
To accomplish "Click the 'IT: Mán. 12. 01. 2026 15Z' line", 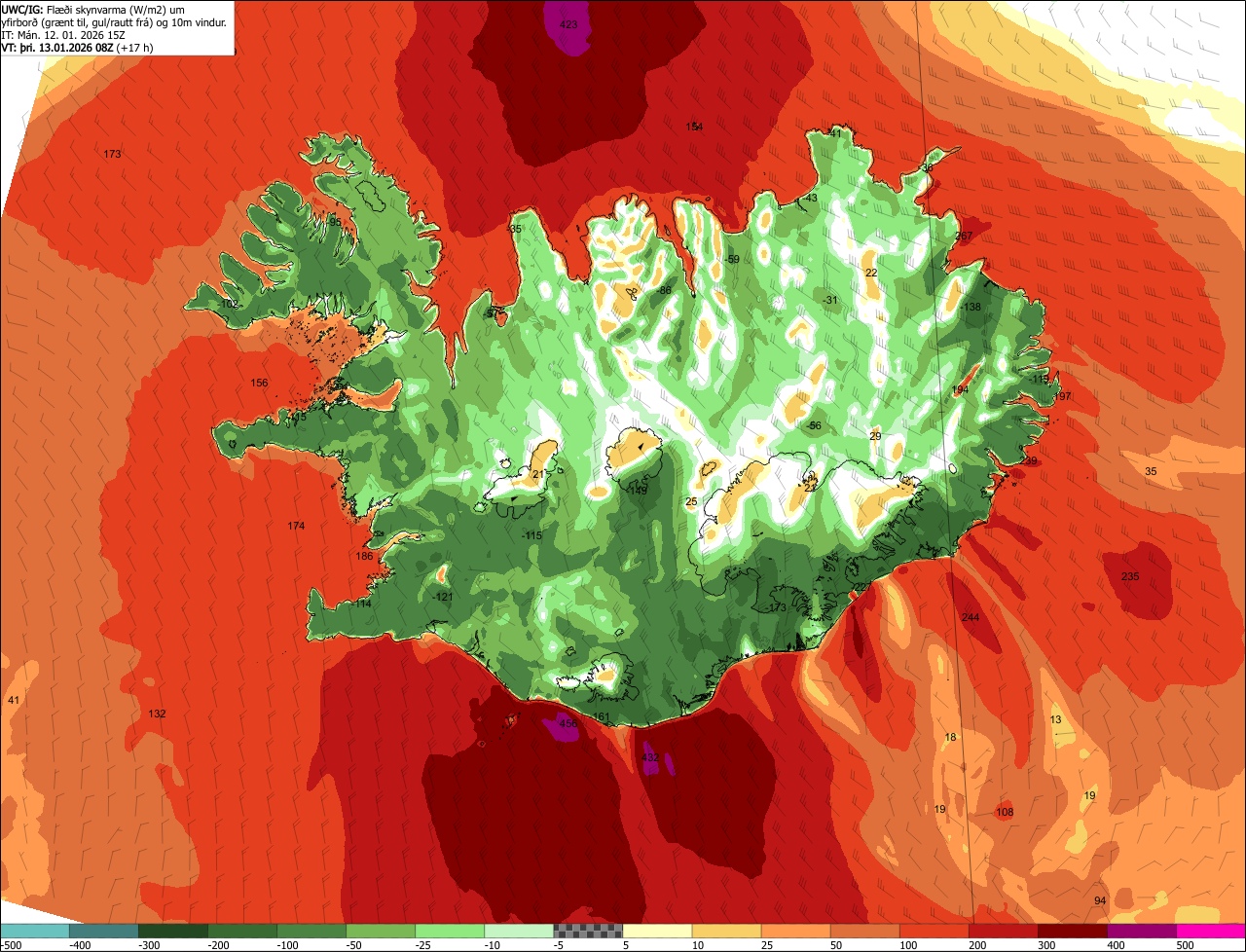I will (65, 35).
